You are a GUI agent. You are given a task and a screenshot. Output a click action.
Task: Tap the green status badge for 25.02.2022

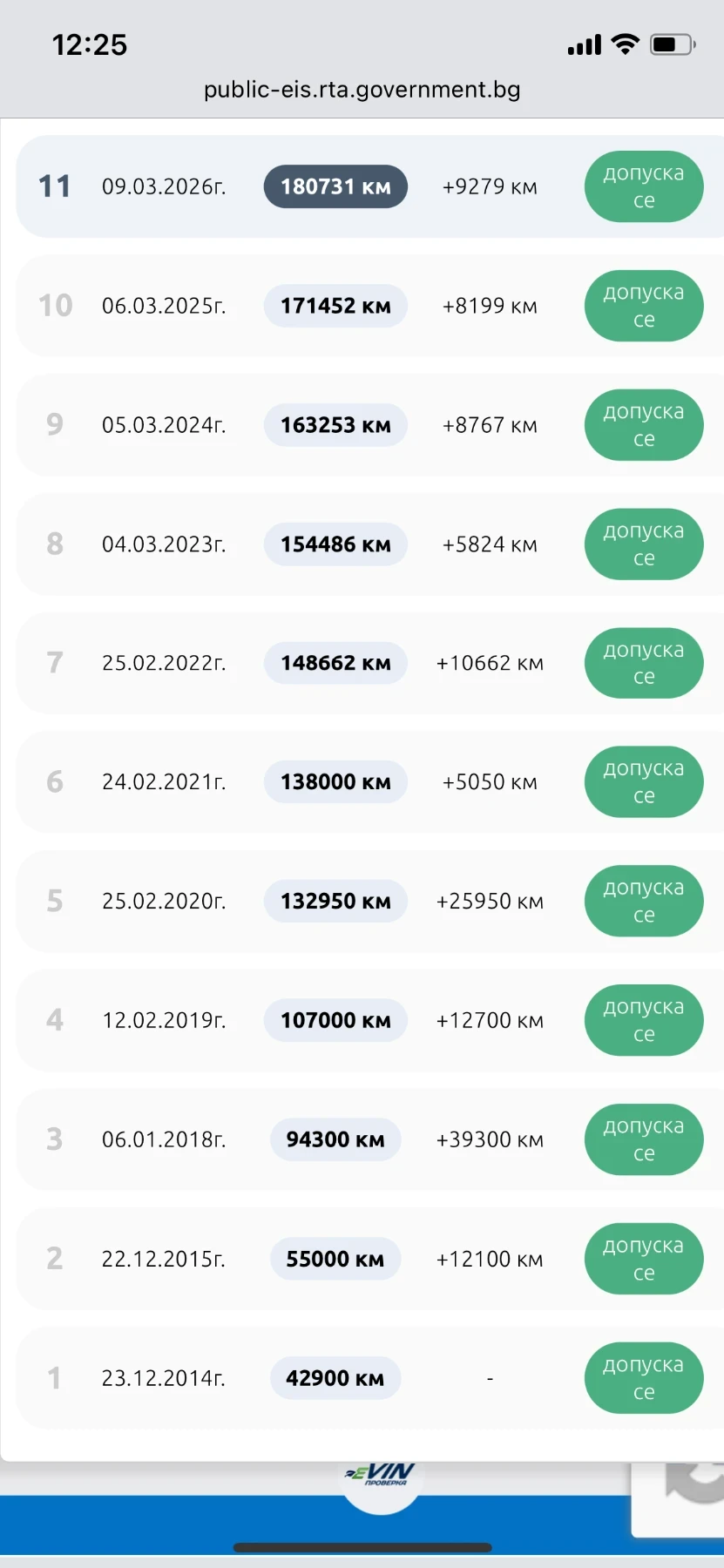643,663
